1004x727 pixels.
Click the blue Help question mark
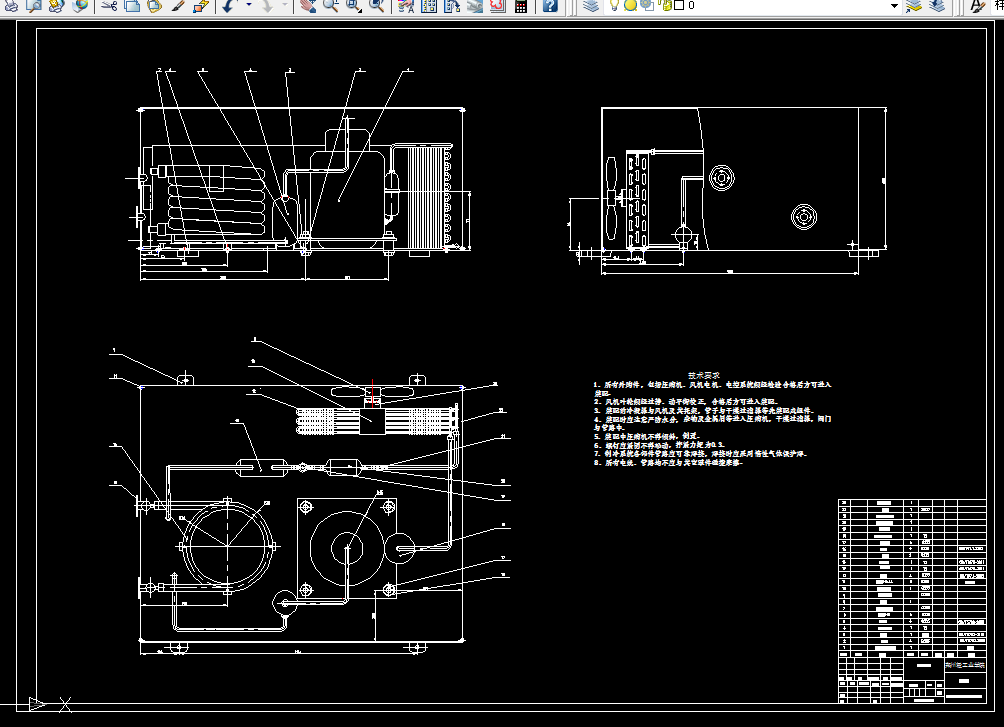[x=549, y=5]
